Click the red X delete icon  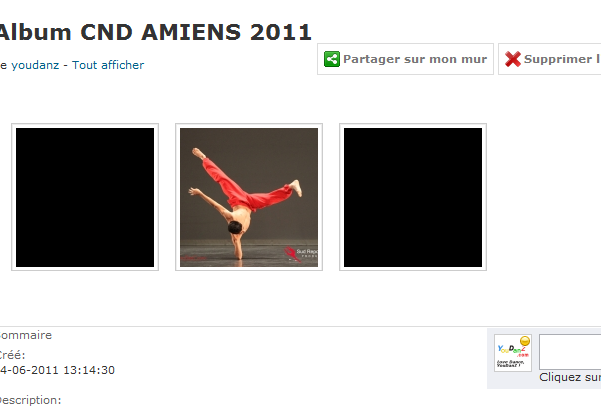512,59
